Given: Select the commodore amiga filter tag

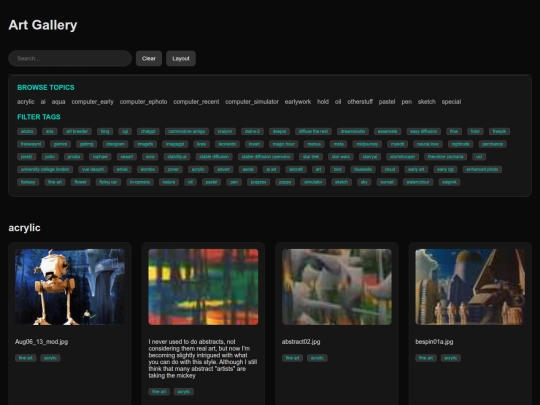Looking at the screenshot, I should coord(187,132).
